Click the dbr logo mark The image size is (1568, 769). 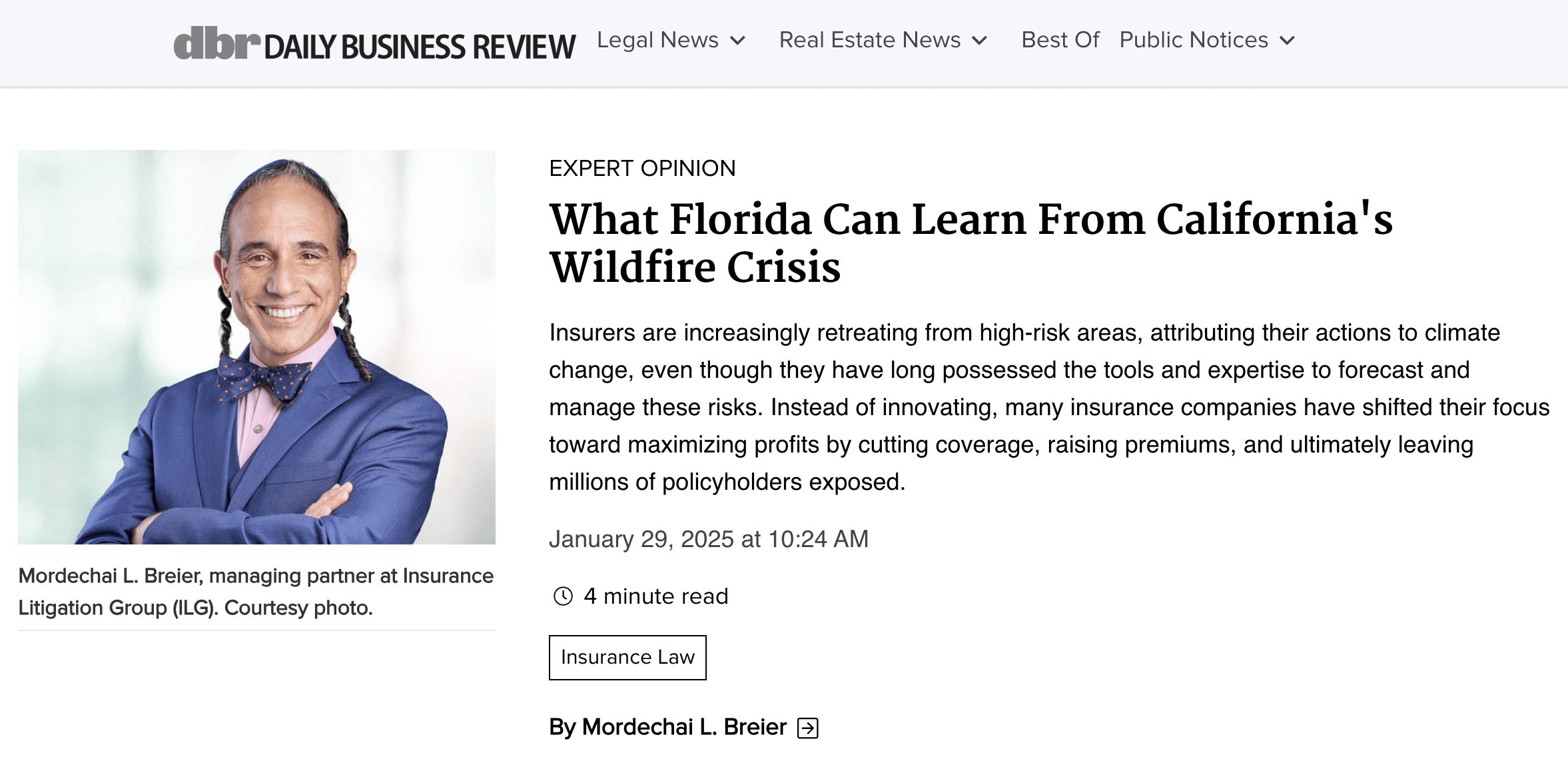pos(216,43)
